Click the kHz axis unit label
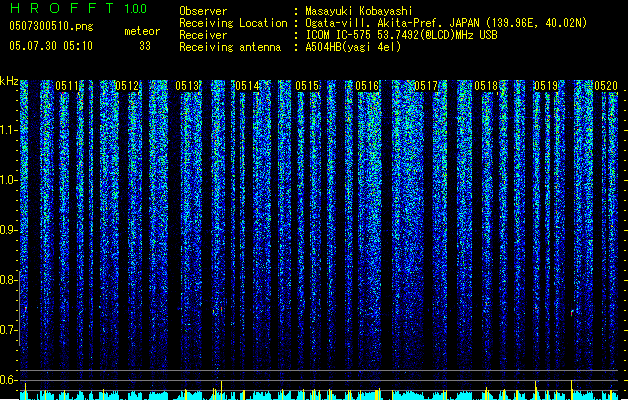This screenshot has height=400, width=629. pos(9,81)
